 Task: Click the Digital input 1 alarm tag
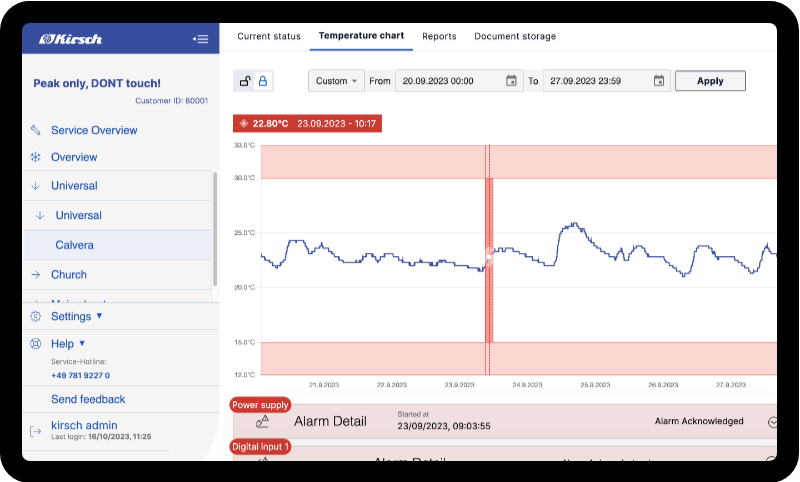pos(260,447)
